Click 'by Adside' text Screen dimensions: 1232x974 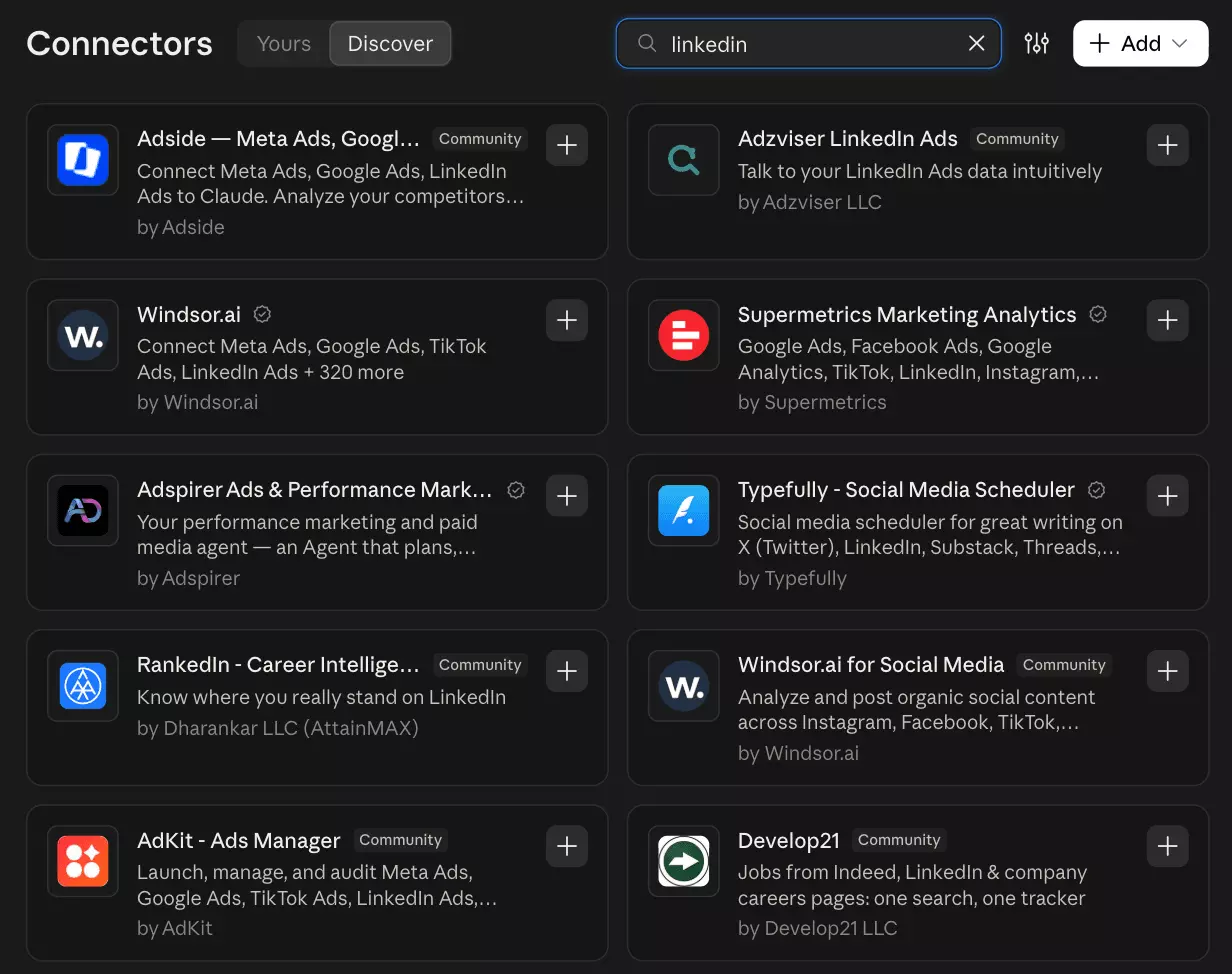(x=181, y=227)
